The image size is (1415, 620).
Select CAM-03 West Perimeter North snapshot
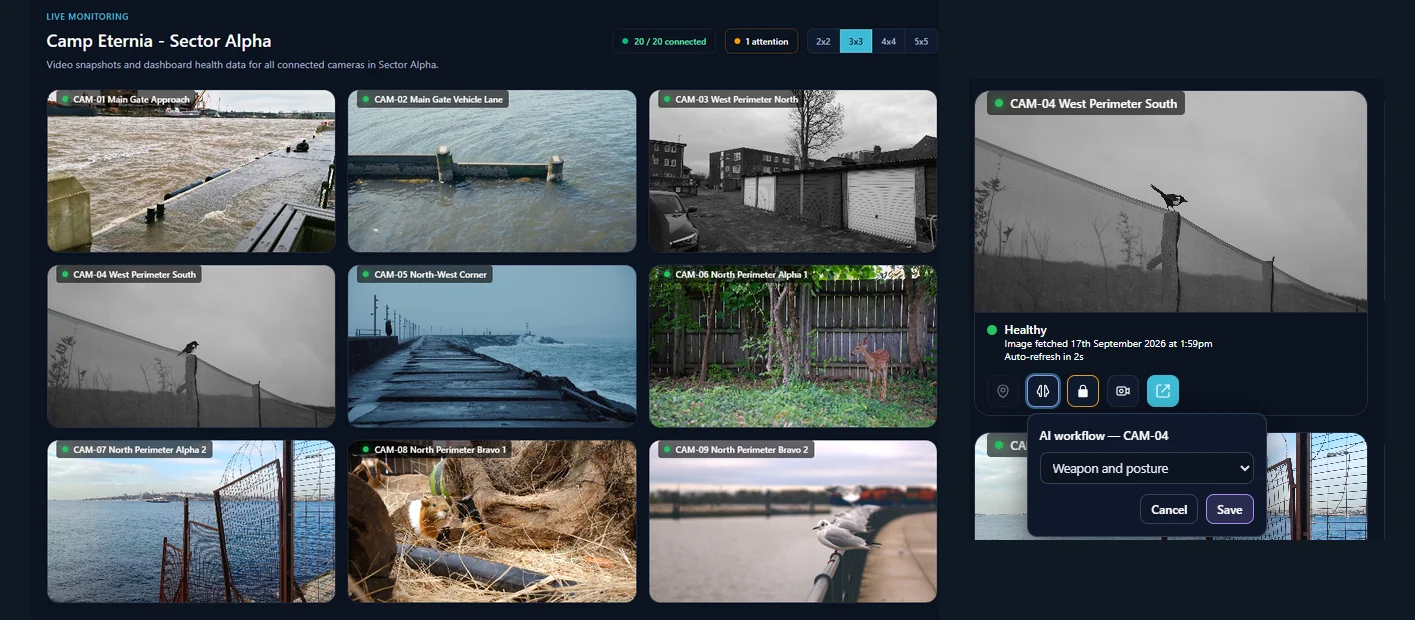[793, 171]
